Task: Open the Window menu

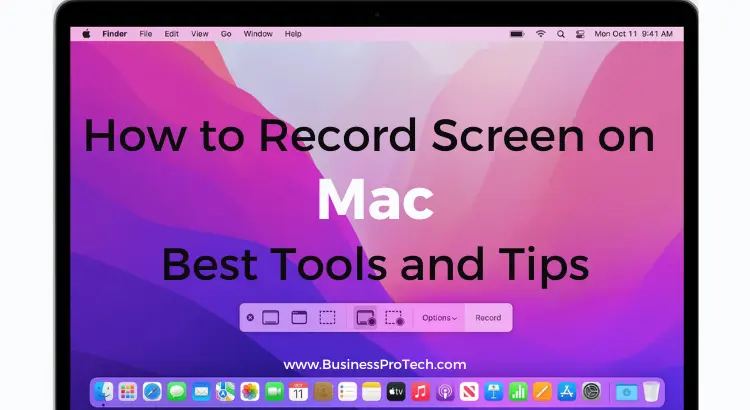Action: click(x=258, y=34)
